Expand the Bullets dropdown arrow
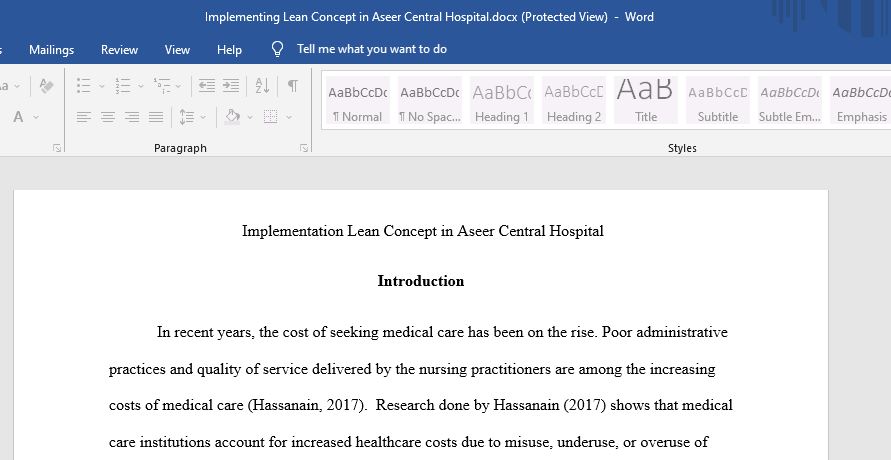891x460 pixels. 102,86
